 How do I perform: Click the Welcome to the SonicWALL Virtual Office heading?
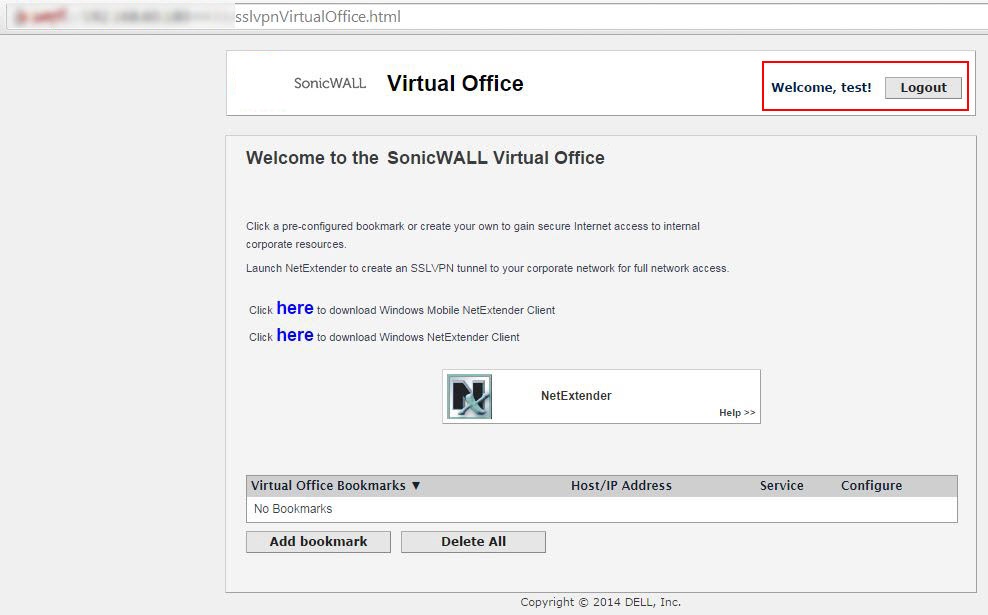click(x=425, y=158)
